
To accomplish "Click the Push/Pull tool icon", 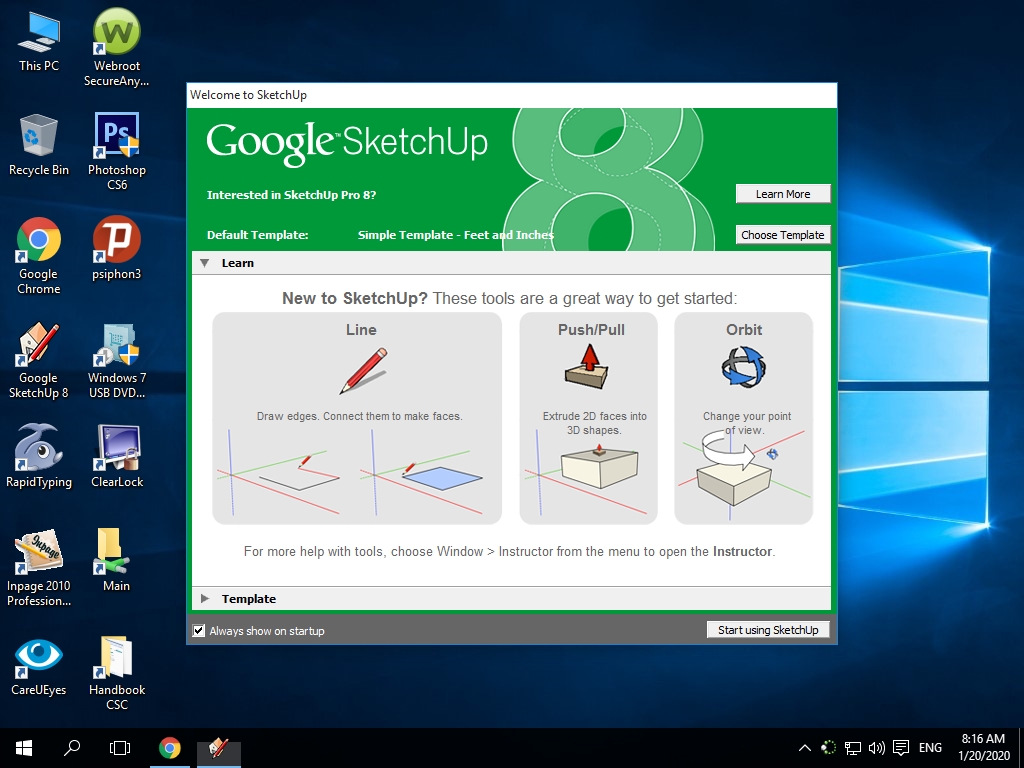I will 586,366.
